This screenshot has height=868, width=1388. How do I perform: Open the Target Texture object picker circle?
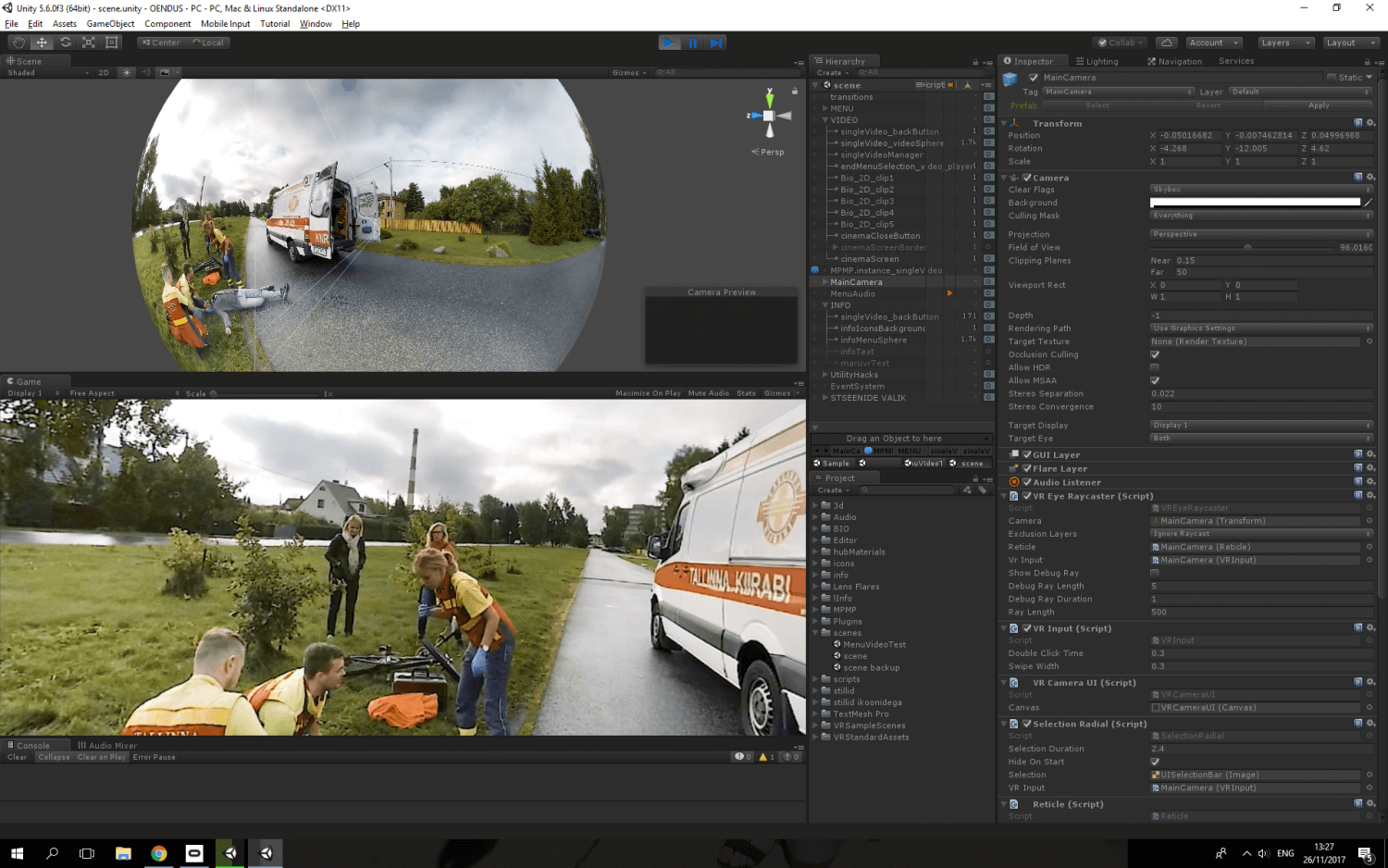point(1369,341)
